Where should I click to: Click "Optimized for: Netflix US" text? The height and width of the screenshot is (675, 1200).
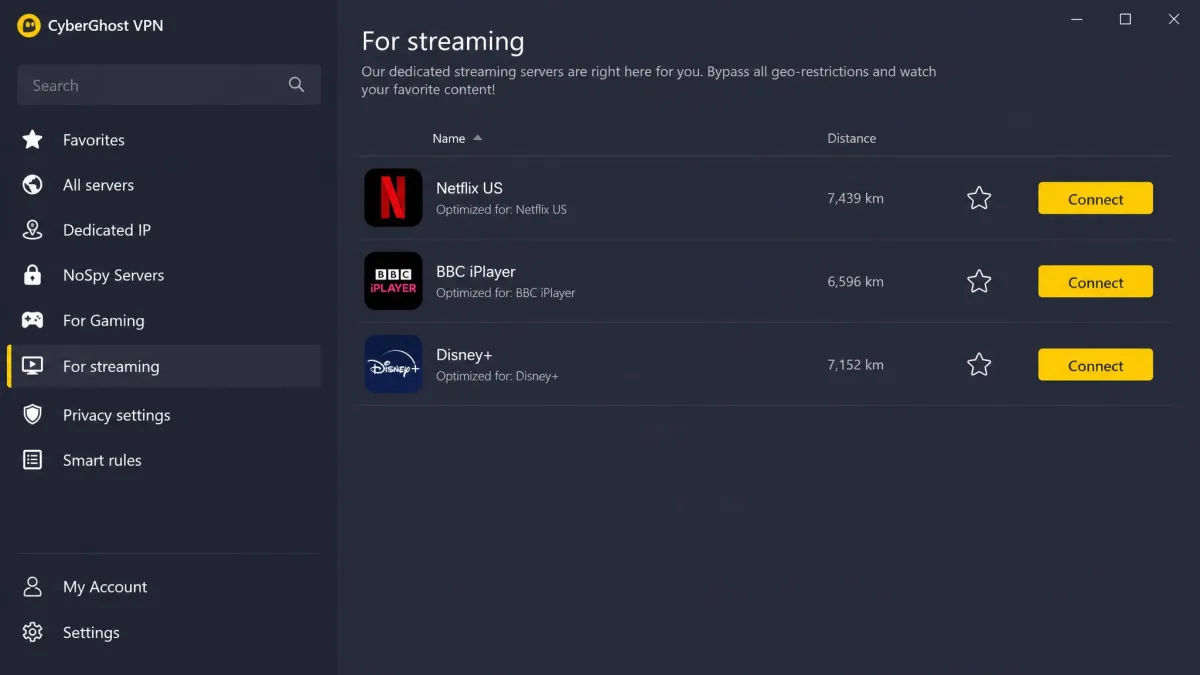[501, 210]
